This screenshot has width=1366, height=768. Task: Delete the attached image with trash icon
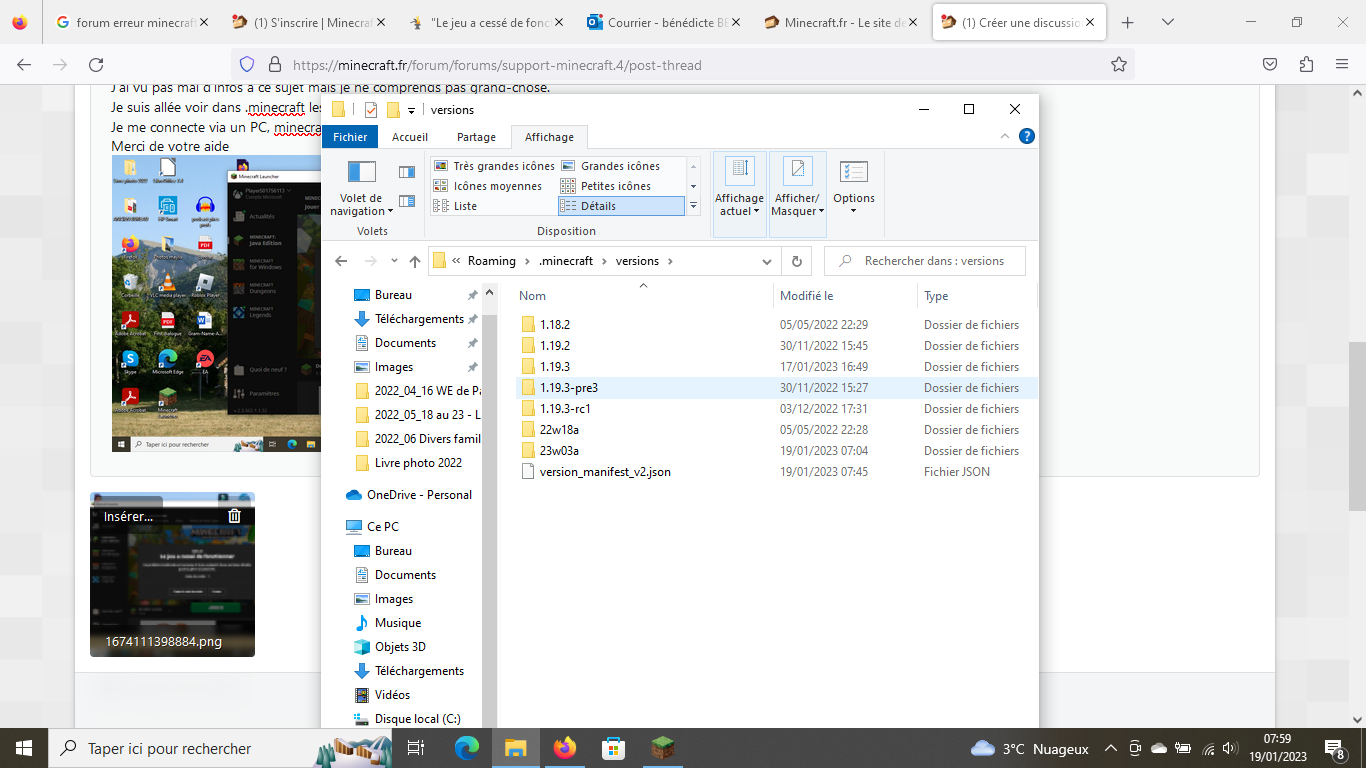click(234, 516)
